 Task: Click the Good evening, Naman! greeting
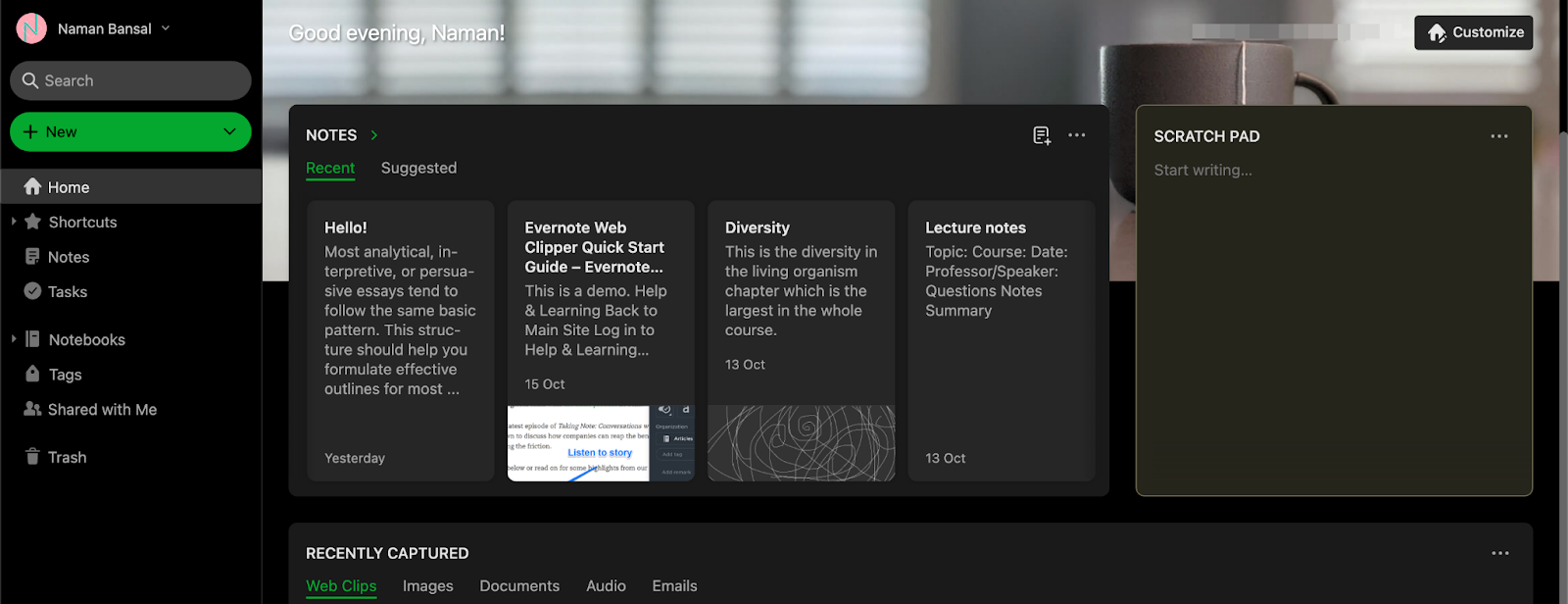tap(397, 32)
